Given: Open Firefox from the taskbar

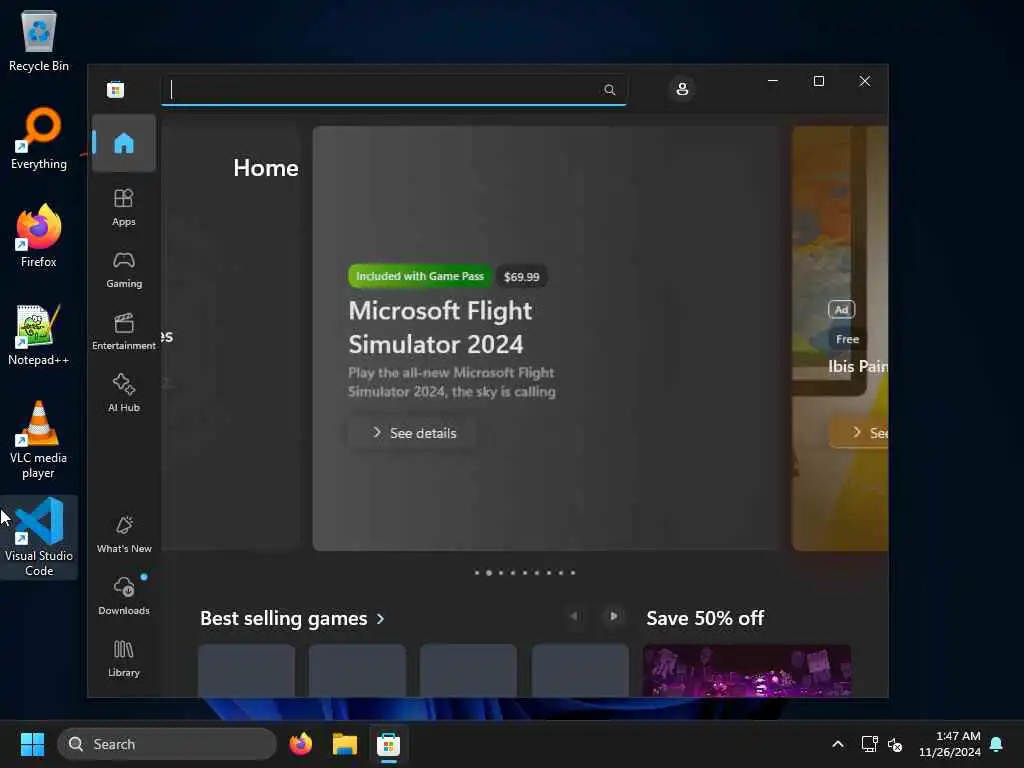Looking at the screenshot, I should [x=300, y=744].
